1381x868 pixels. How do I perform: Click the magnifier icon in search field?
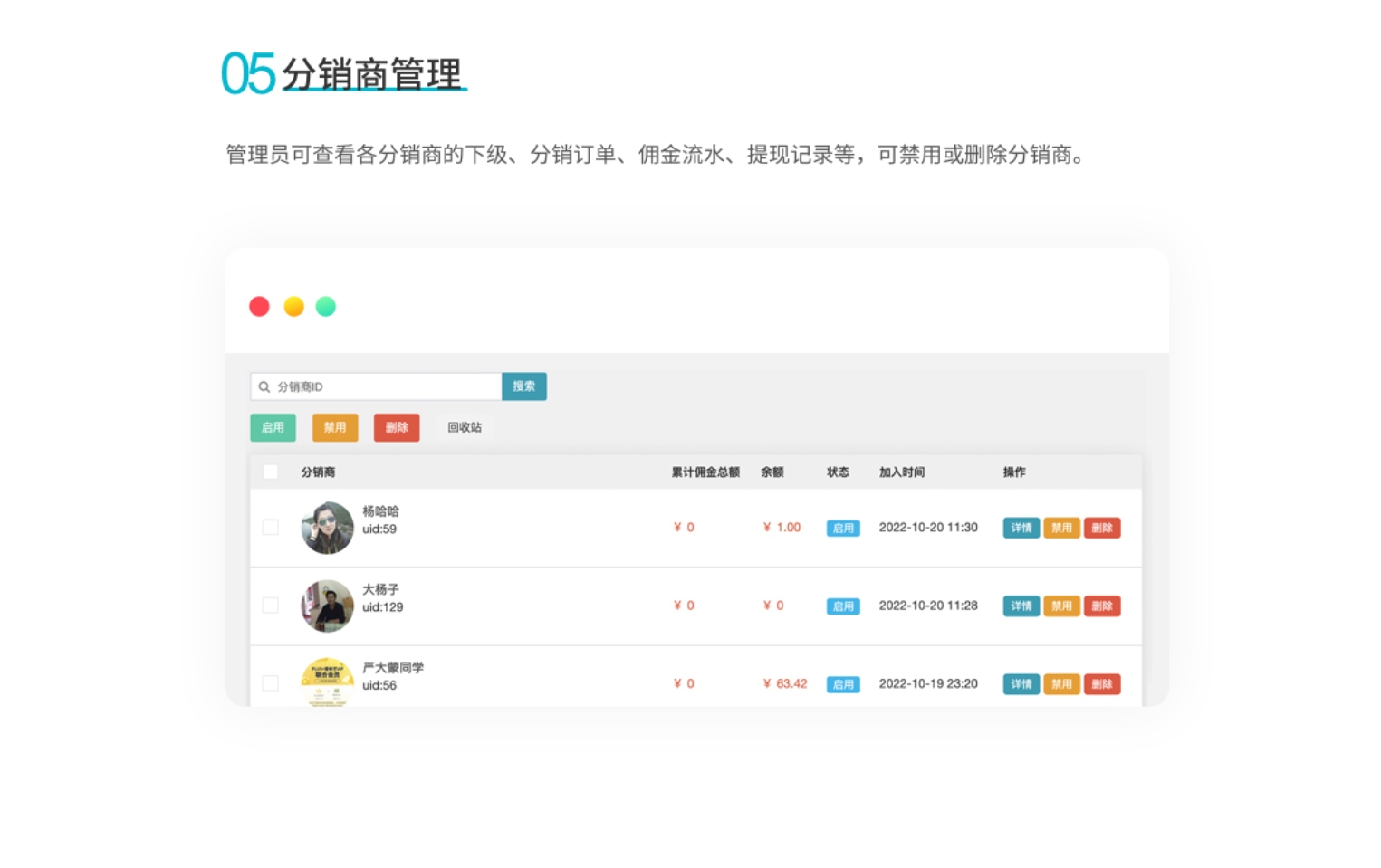click(x=264, y=386)
